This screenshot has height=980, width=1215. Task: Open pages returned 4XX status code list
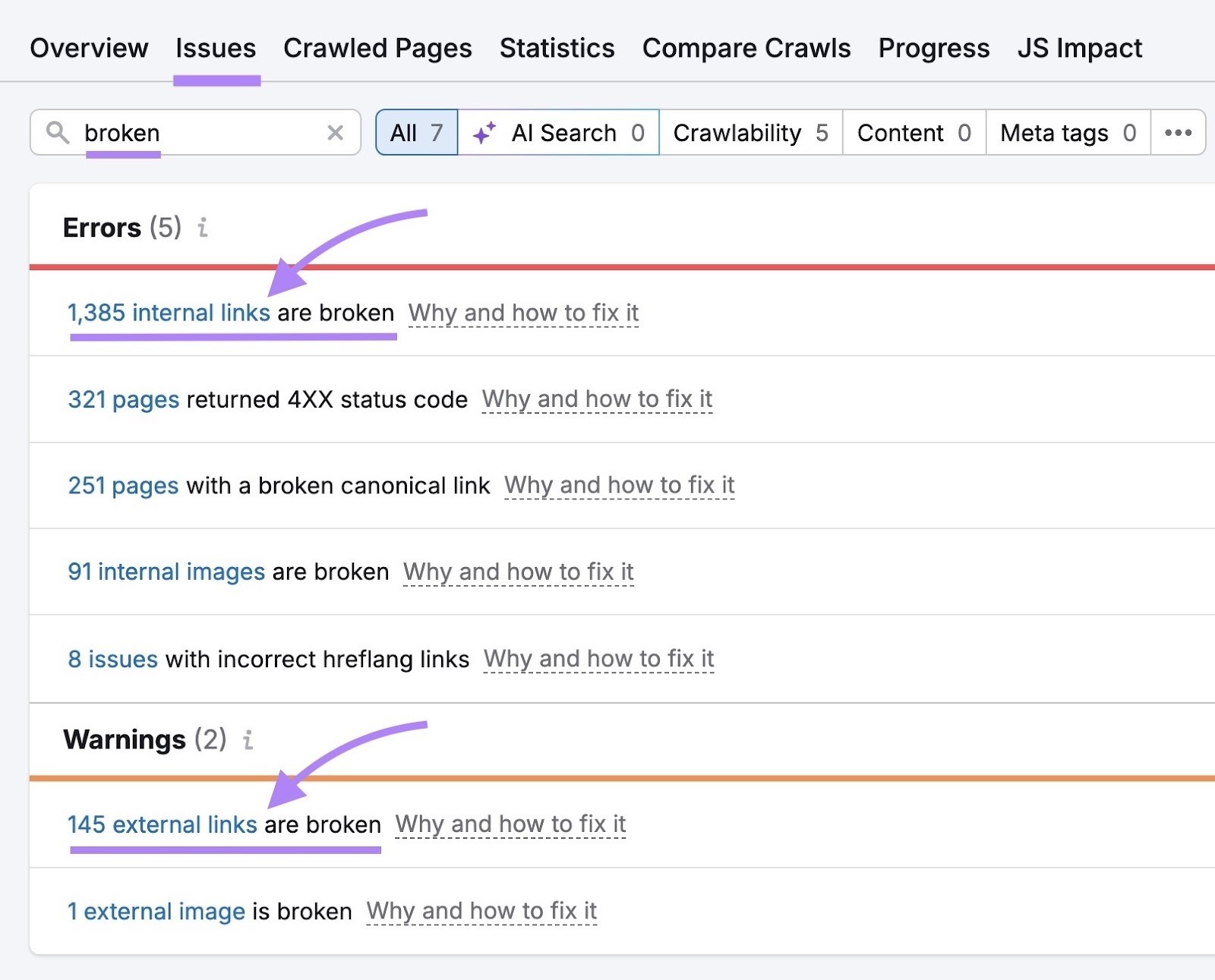[122, 399]
